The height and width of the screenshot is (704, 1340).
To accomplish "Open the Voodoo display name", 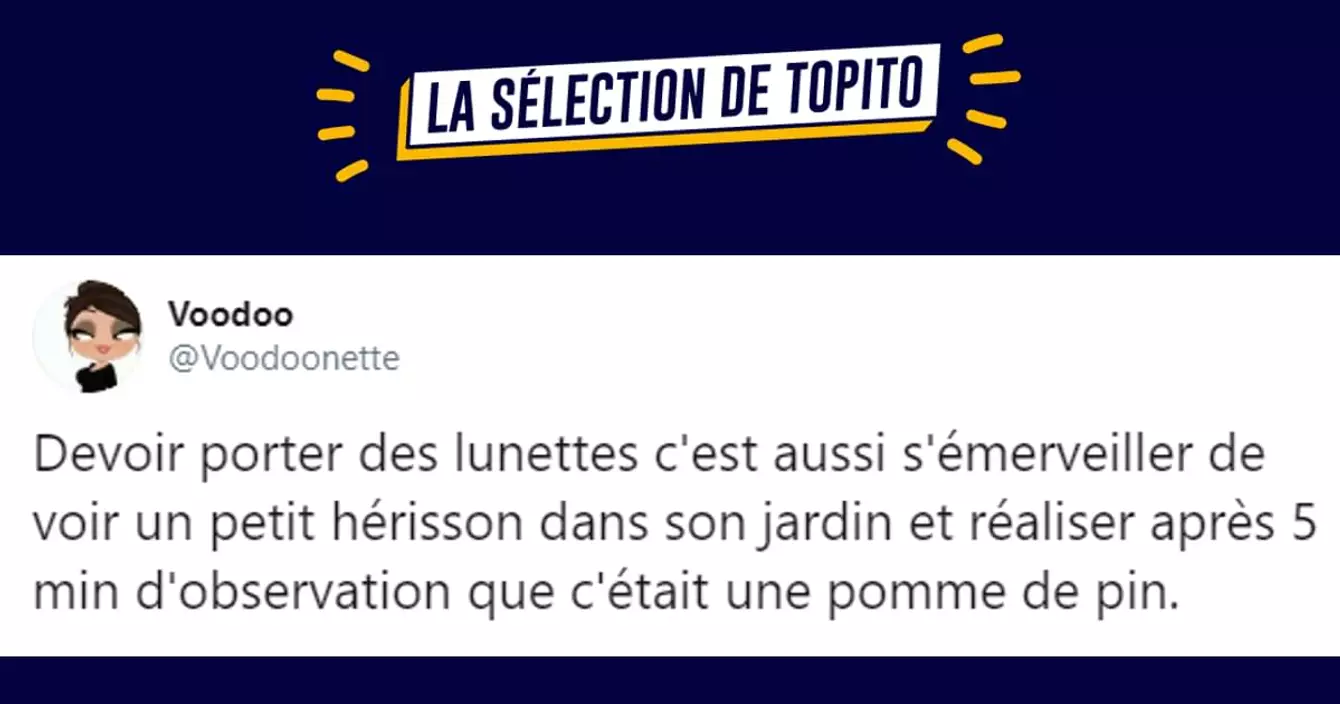I will pos(230,314).
